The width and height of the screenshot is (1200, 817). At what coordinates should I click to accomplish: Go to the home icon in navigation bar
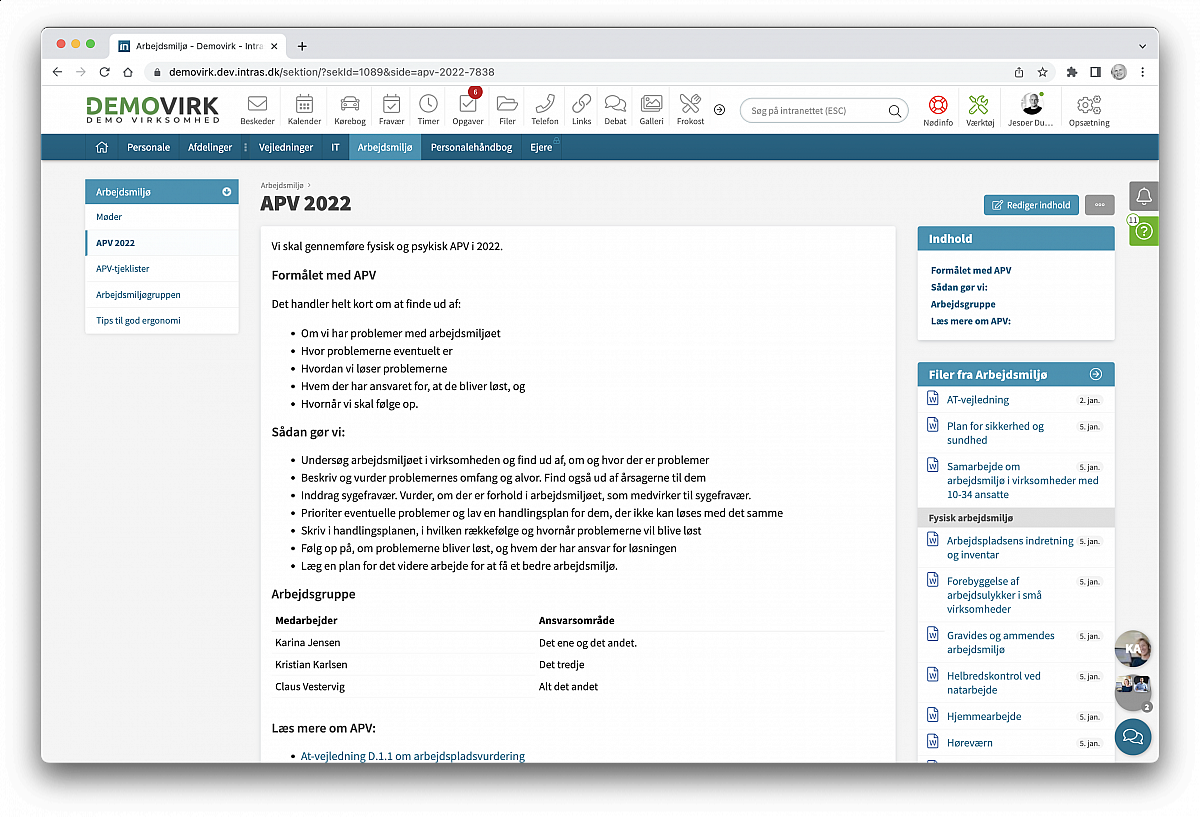click(x=101, y=147)
